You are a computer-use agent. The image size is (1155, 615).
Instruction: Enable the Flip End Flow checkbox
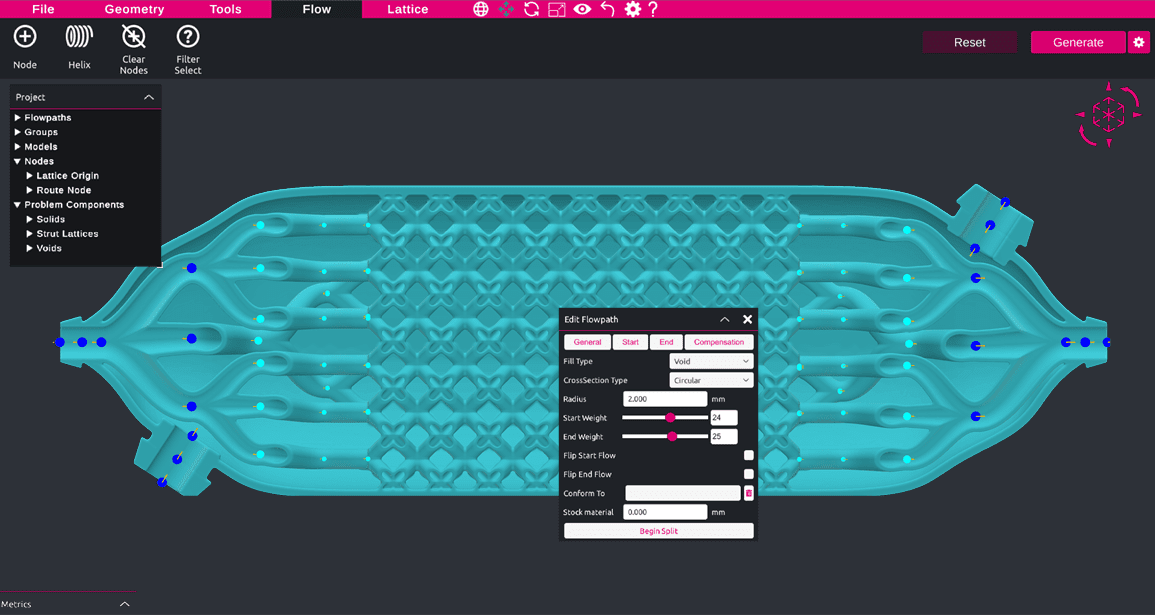coord(748,475)
